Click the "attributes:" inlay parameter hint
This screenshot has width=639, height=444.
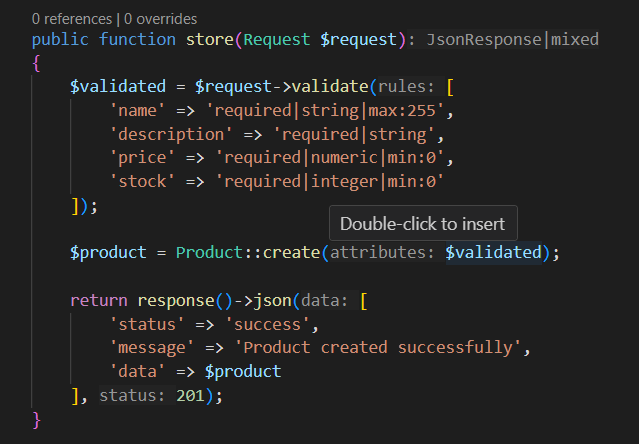[383, 252]
